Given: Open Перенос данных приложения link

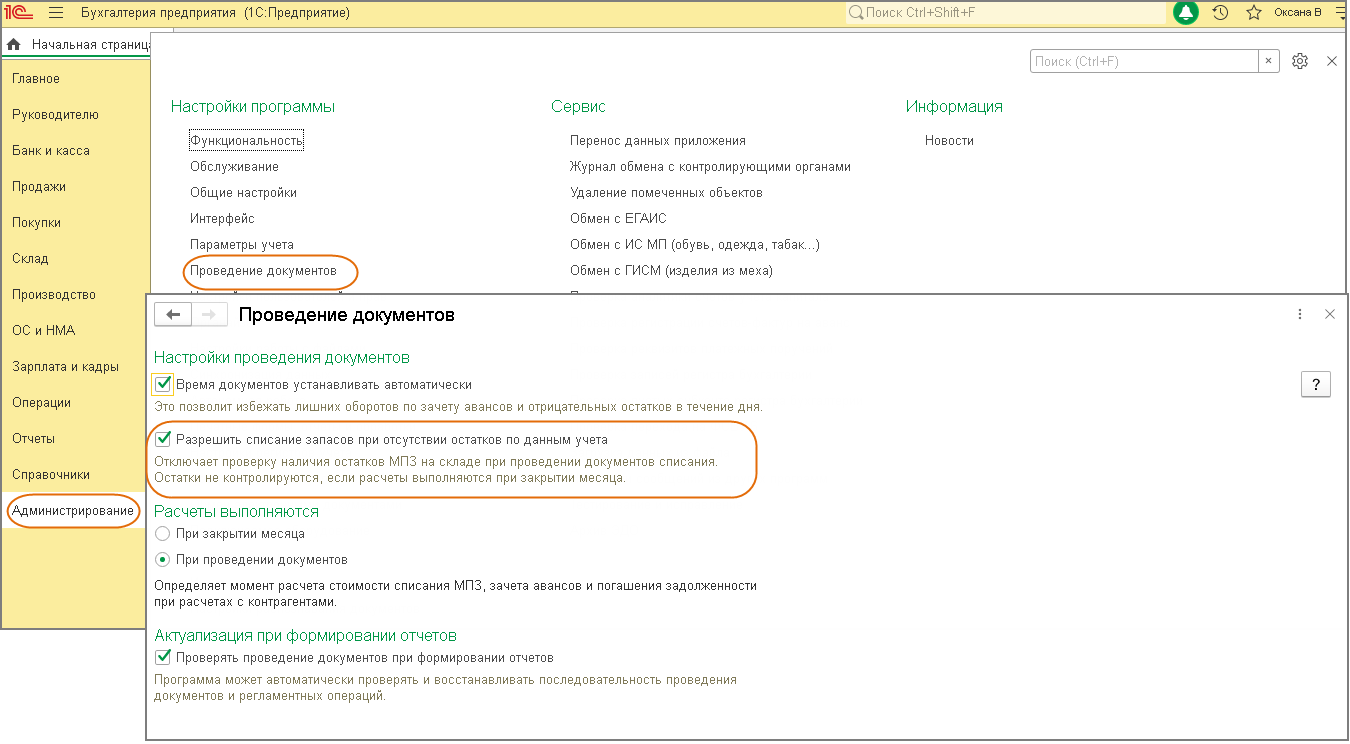Looking at the screenshot, I should (658, 141).
